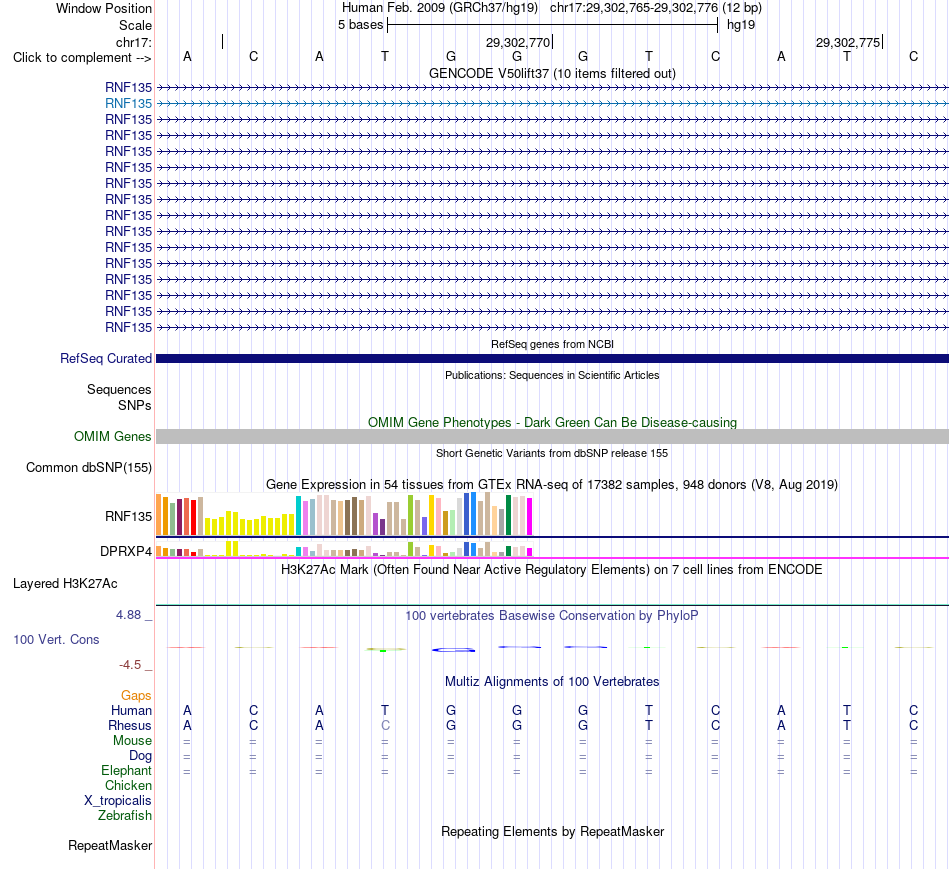Click the Mouse alignment row label
This screenshot has width=950, height=869.
(132, 741)
